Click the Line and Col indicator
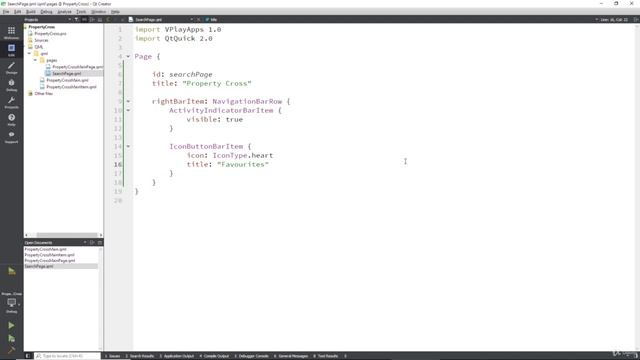This screenshot has width=640, height=360. (614, 19)
